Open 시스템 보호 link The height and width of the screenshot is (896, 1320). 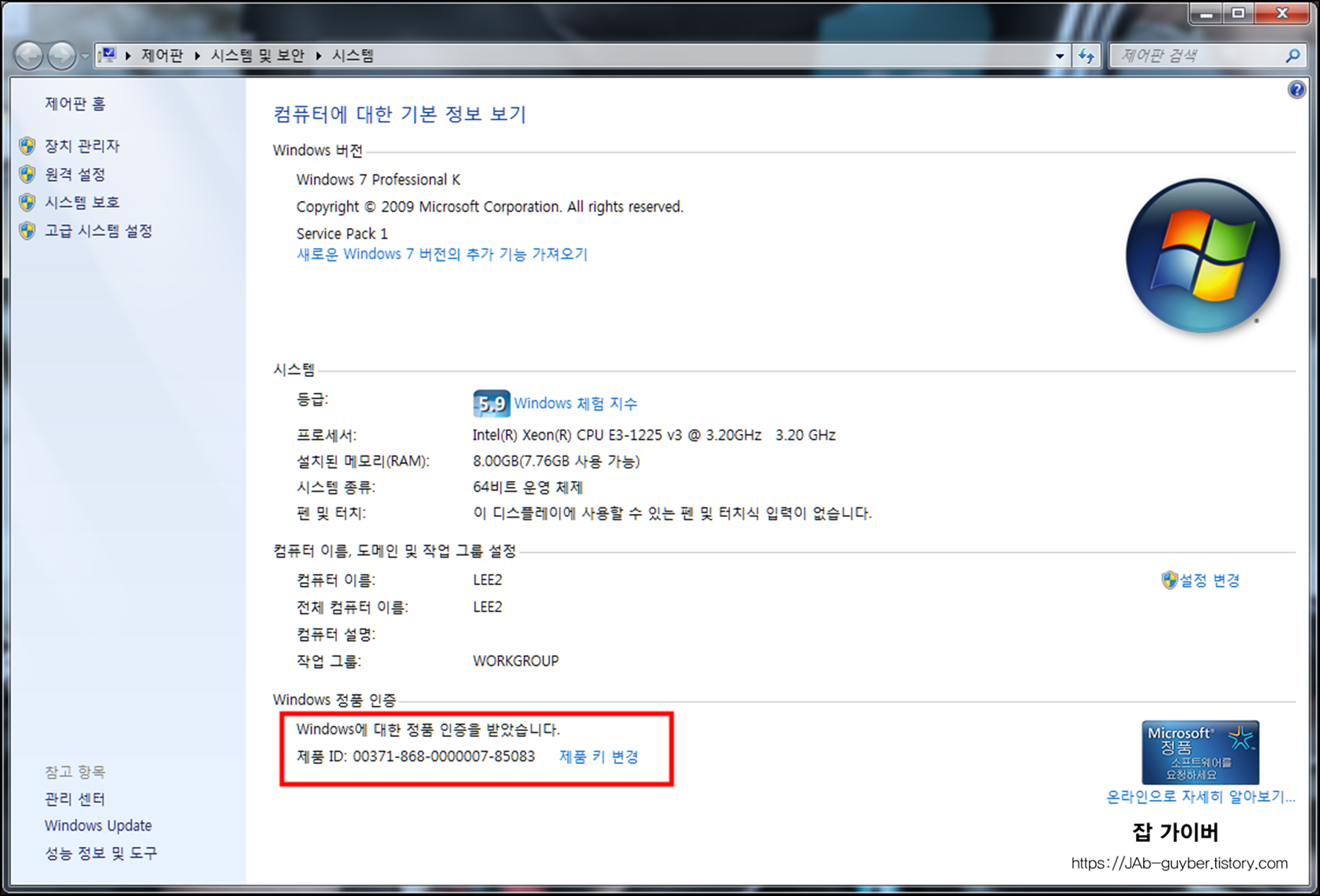82,202
